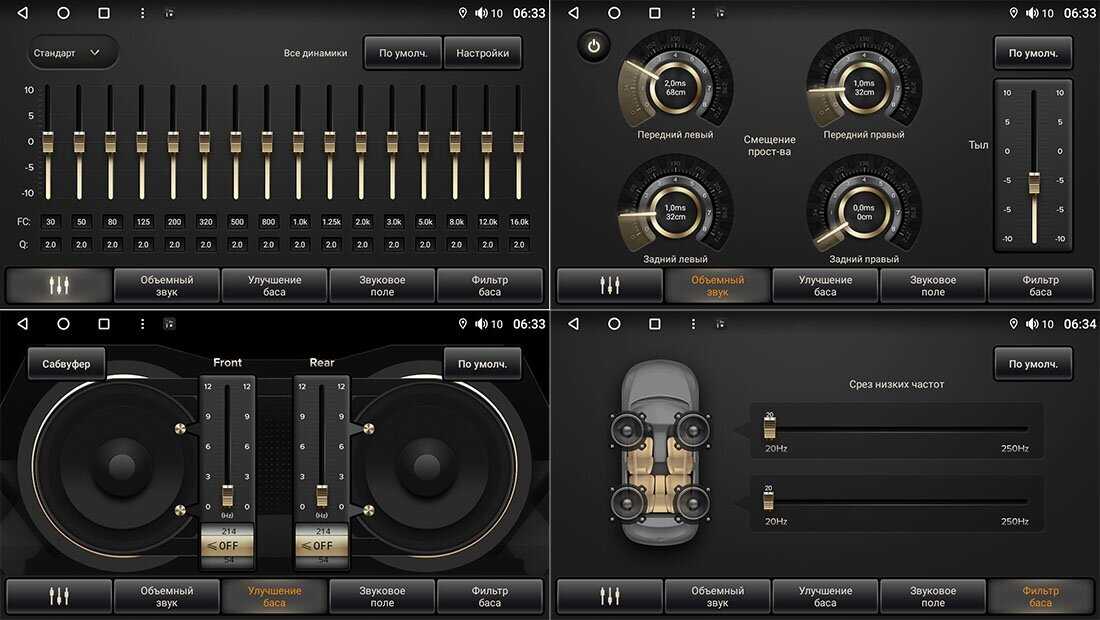
Task: Click the orange Фильтр баса tab
Action: pos(1040,596)
